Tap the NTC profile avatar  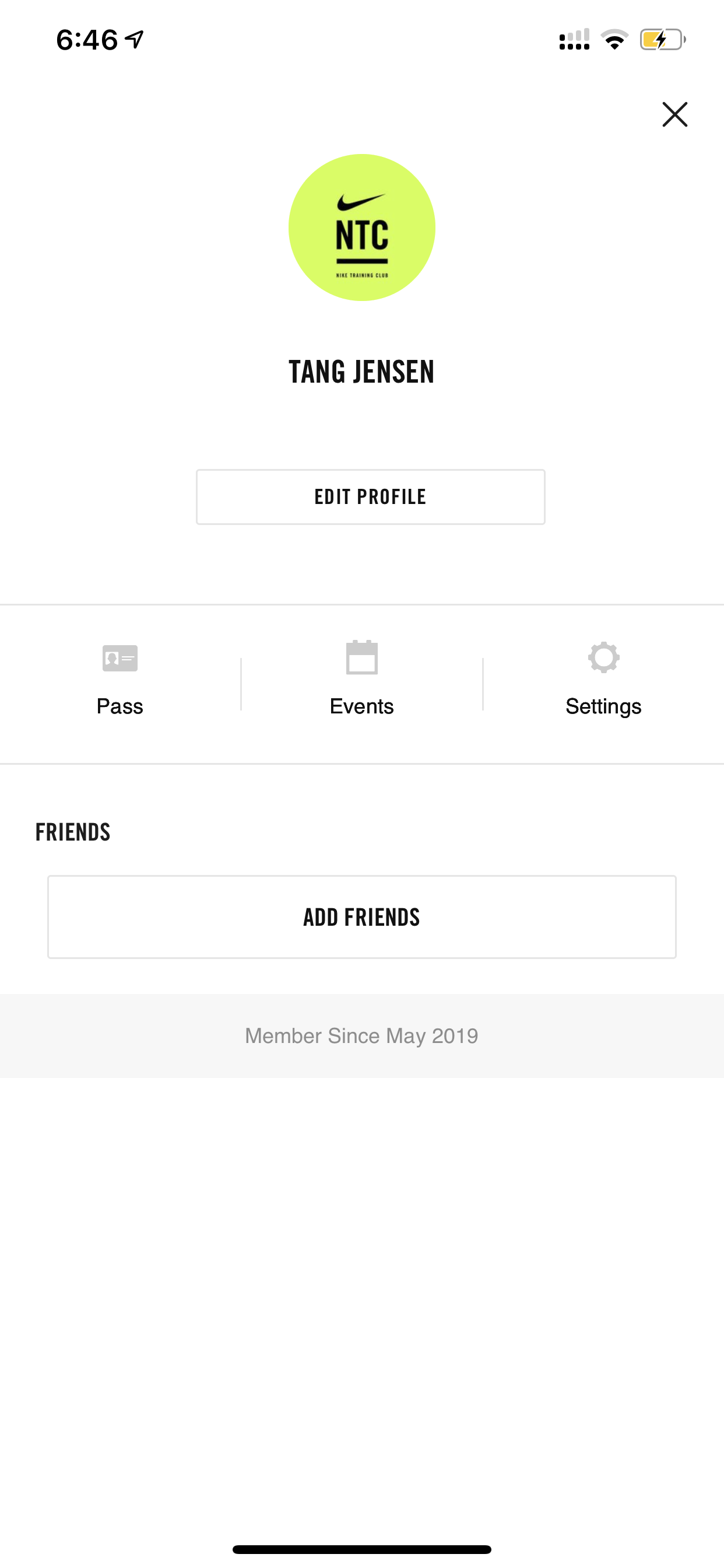[x=362, y=228]
